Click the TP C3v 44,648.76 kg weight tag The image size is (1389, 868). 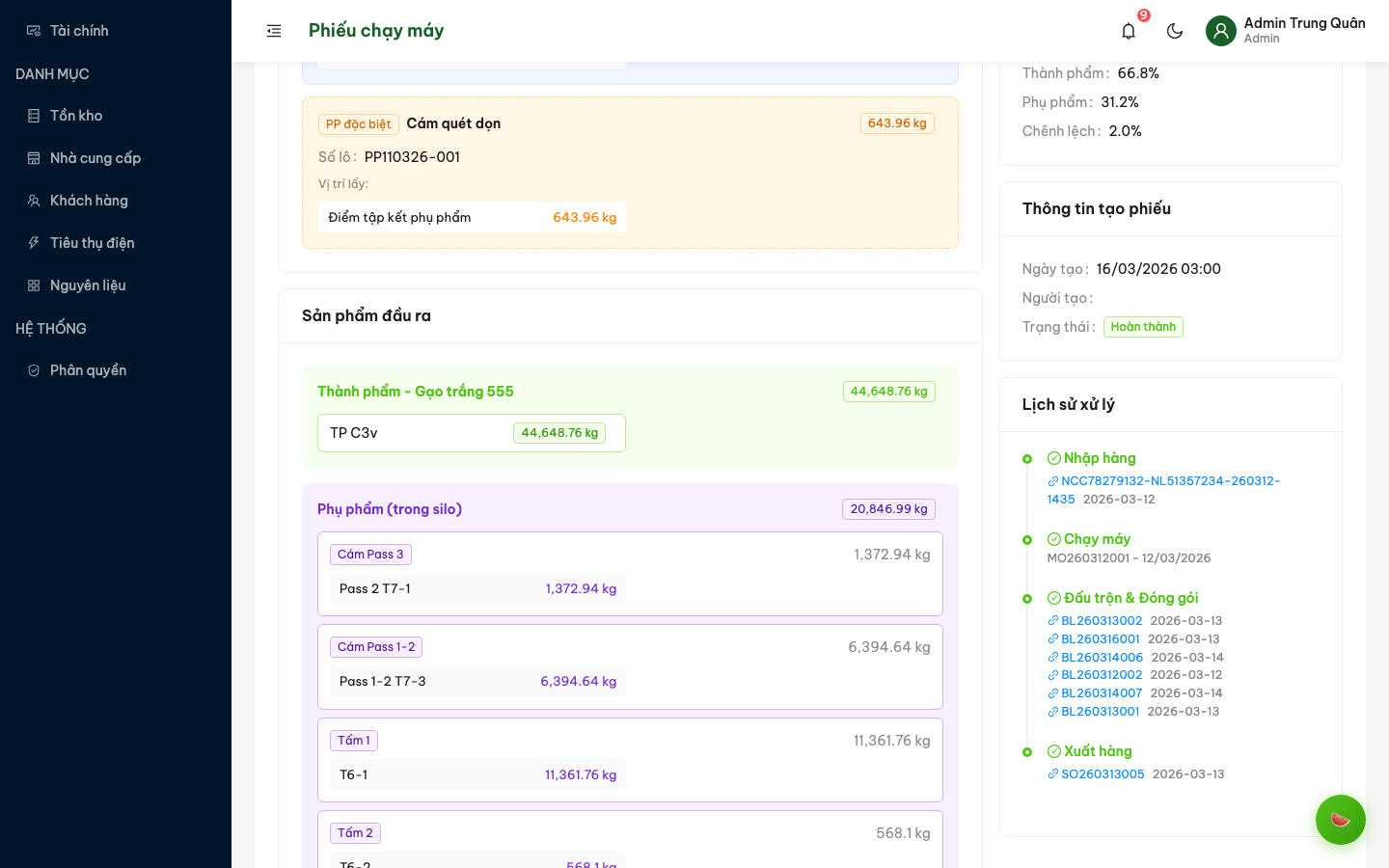[559, 433]
